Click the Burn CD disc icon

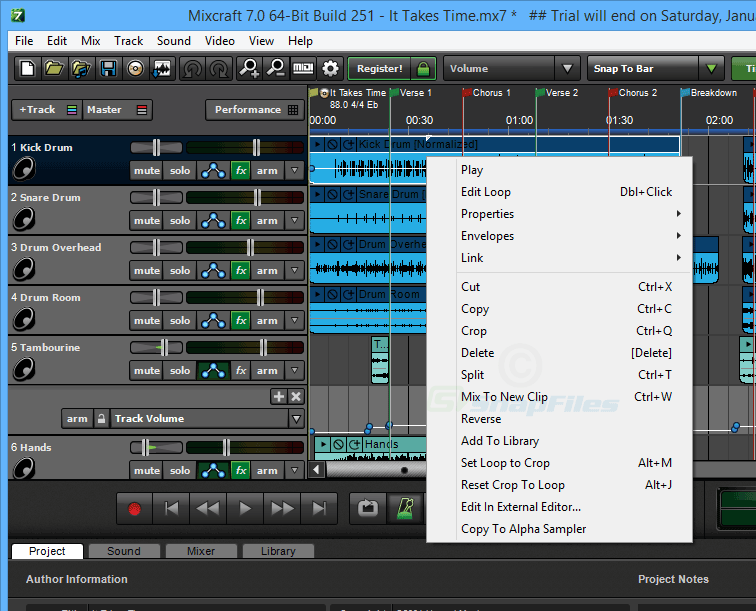[x=135, y=68]
